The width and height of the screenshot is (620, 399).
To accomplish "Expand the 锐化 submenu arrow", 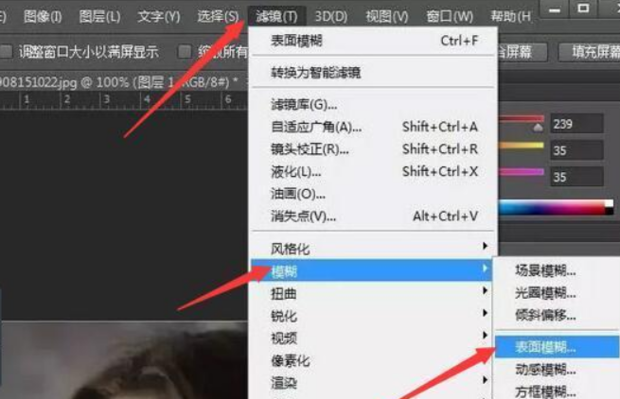I will (x=485, y=313).
